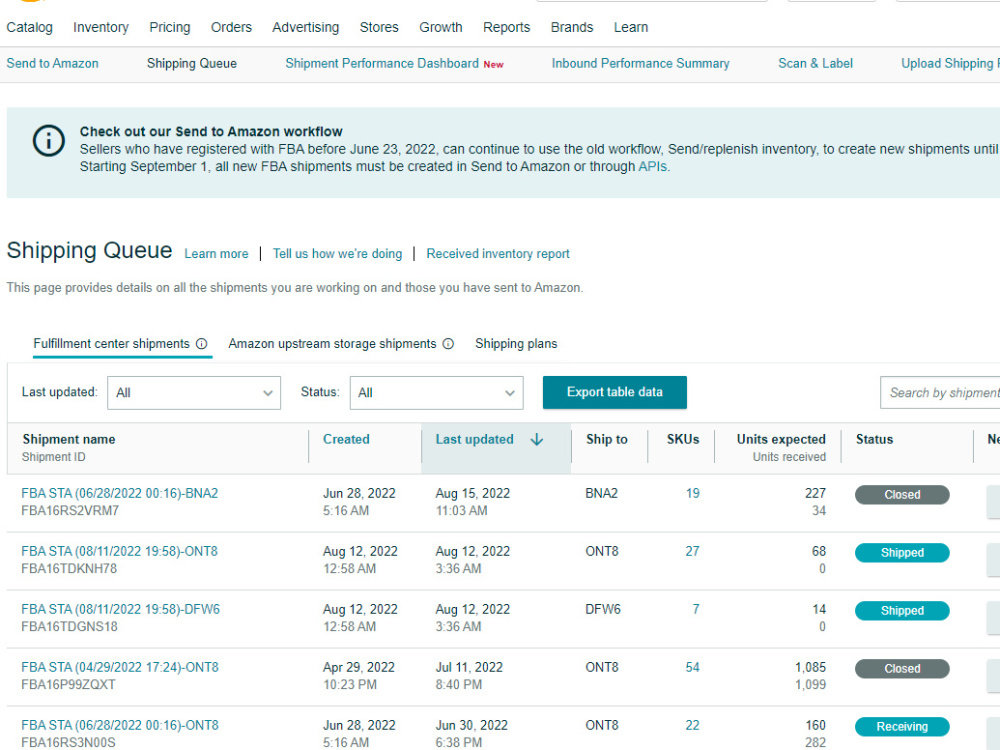Click SKU count 54 link
The width and height of the screenshot is (1000, 750).
(x=693, y=667)
